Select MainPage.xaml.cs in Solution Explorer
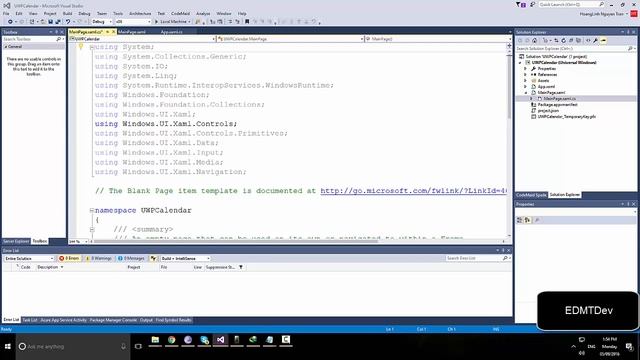Viewport: 640px width, 360px height. click(x=560, y=98)
